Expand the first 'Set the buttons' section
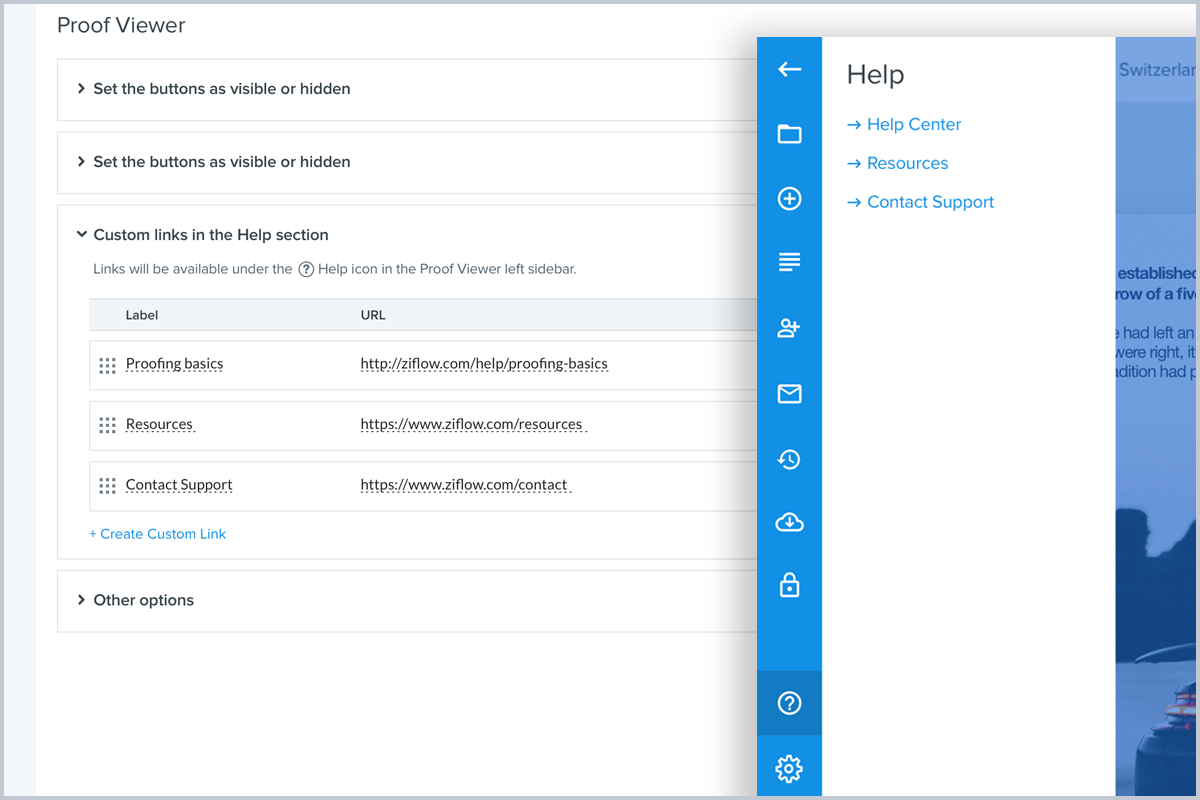 click(x=220, y=89)
